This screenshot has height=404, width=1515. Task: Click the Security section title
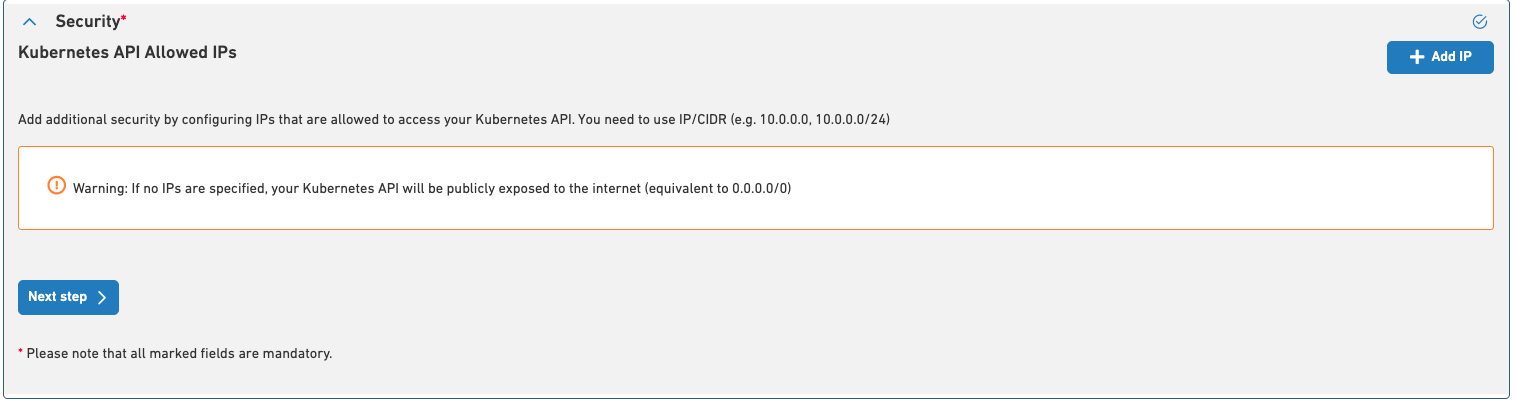tap(87, 21)
